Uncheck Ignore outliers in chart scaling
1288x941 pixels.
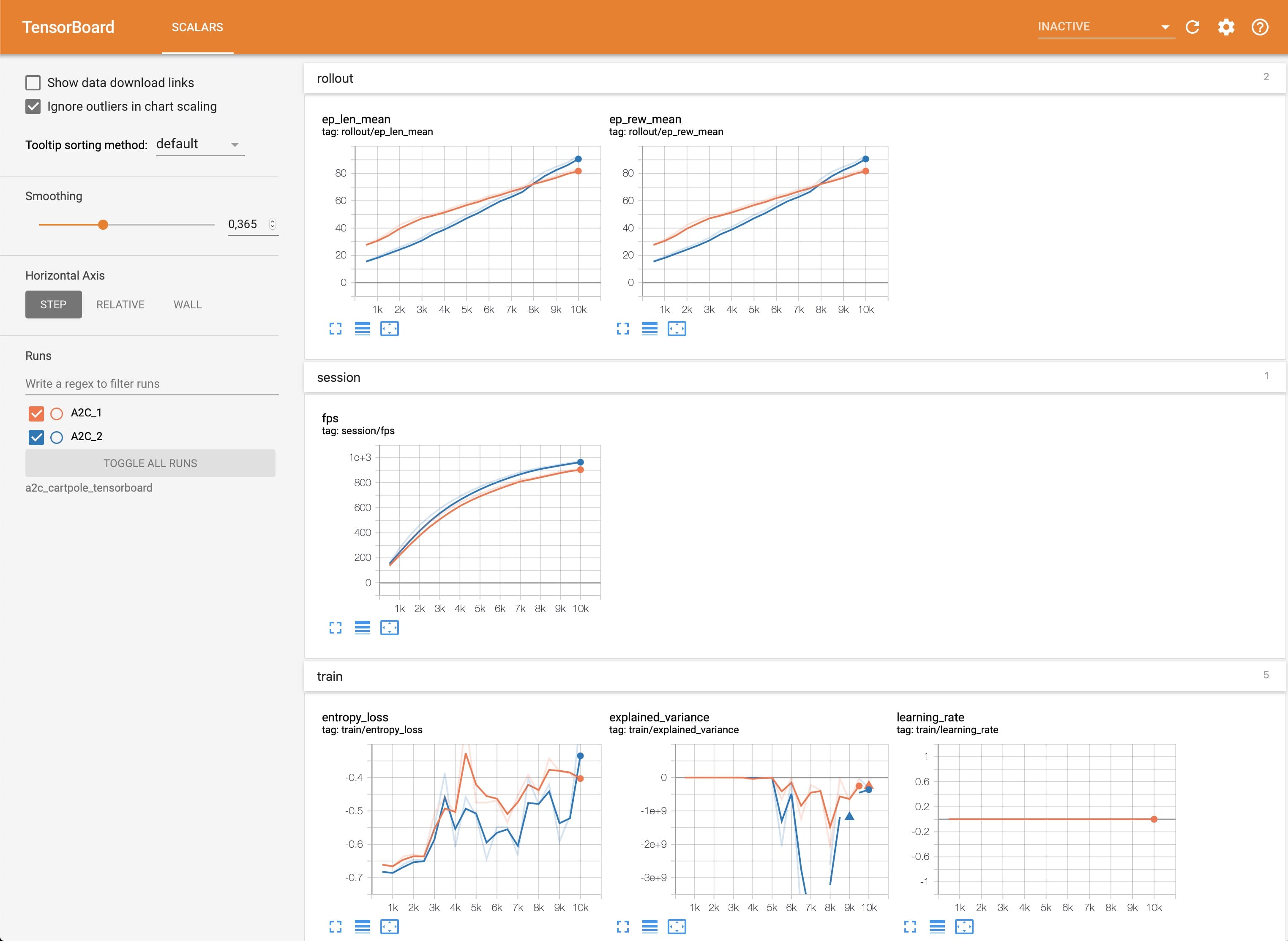33,106
